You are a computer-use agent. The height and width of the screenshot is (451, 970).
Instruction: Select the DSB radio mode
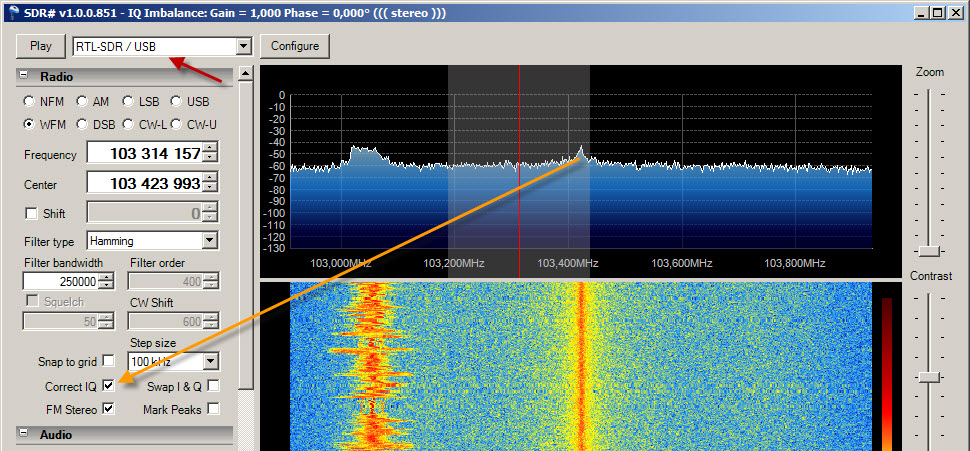point(80,124)
